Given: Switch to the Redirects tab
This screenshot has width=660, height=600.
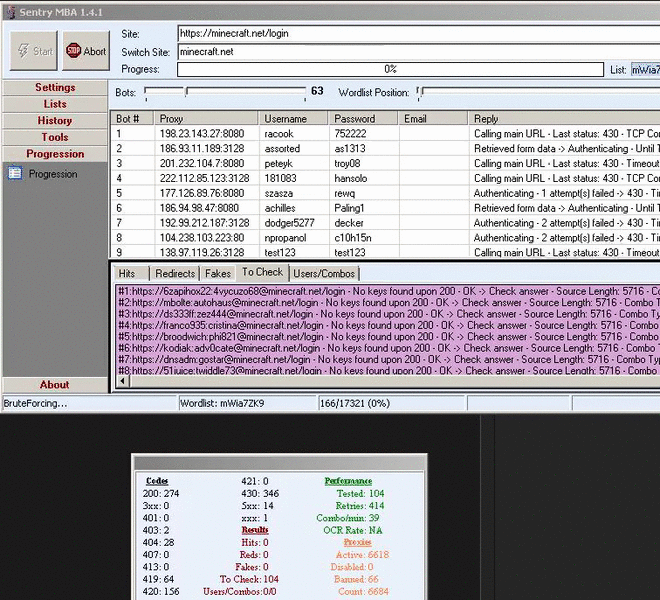Looking at the screenshot, I should [x=175, y=274].
